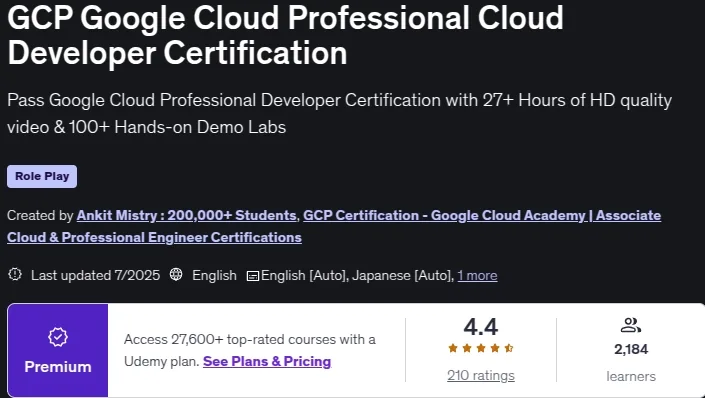This screenshot has height=398, width=705.
Task: Click the last updated alert icon
Action: pos(15,274)
